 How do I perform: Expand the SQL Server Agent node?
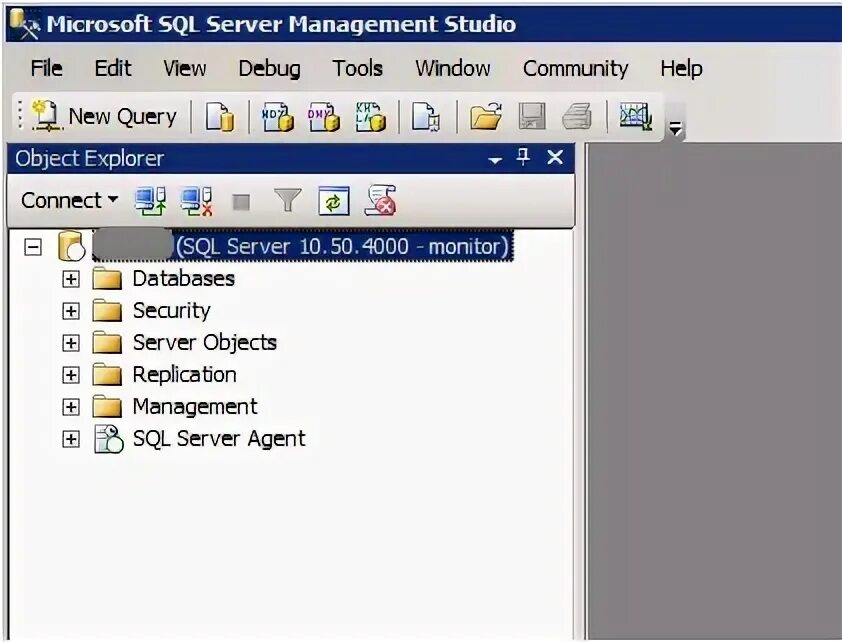70,440
